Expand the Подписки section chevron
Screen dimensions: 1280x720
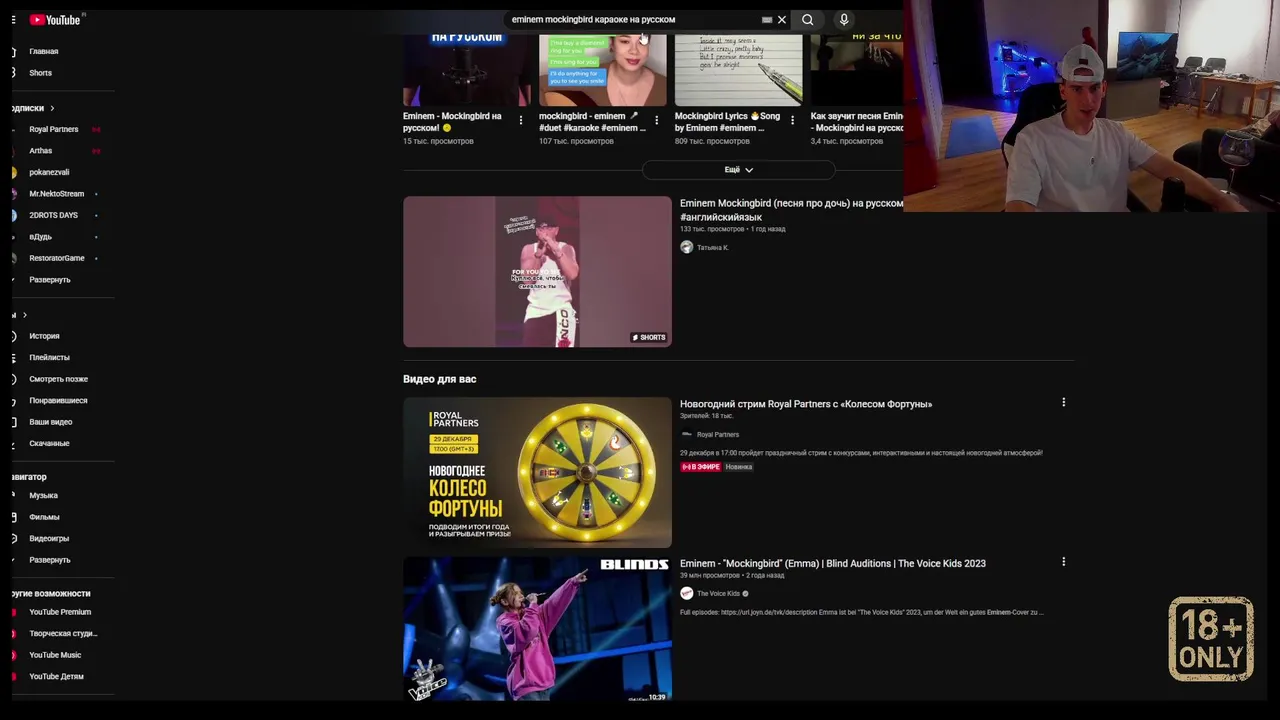(x=52, y=108)
